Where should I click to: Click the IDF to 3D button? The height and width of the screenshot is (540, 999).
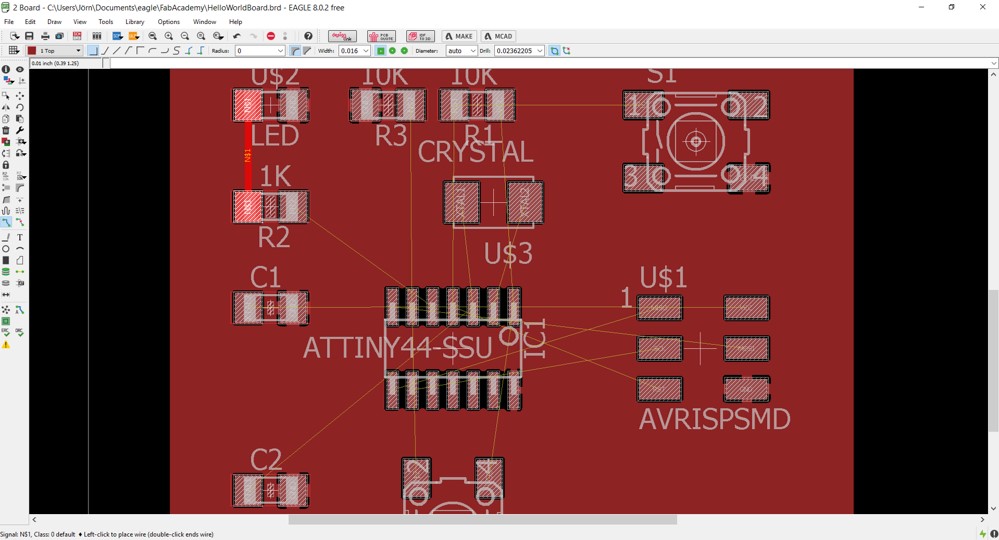tap(420, 36)
